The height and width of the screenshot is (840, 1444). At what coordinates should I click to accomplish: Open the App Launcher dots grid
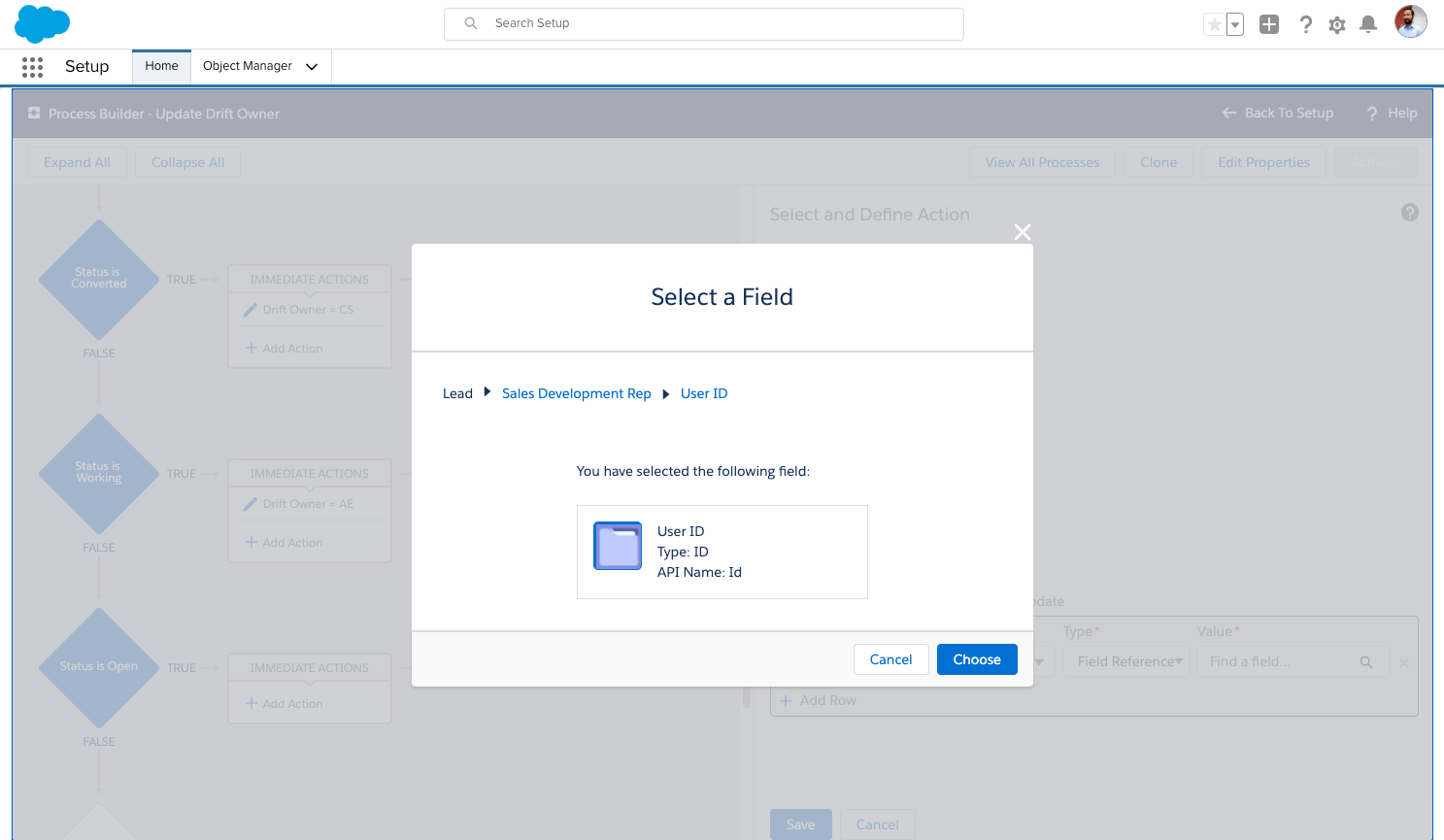pos(32,66)
